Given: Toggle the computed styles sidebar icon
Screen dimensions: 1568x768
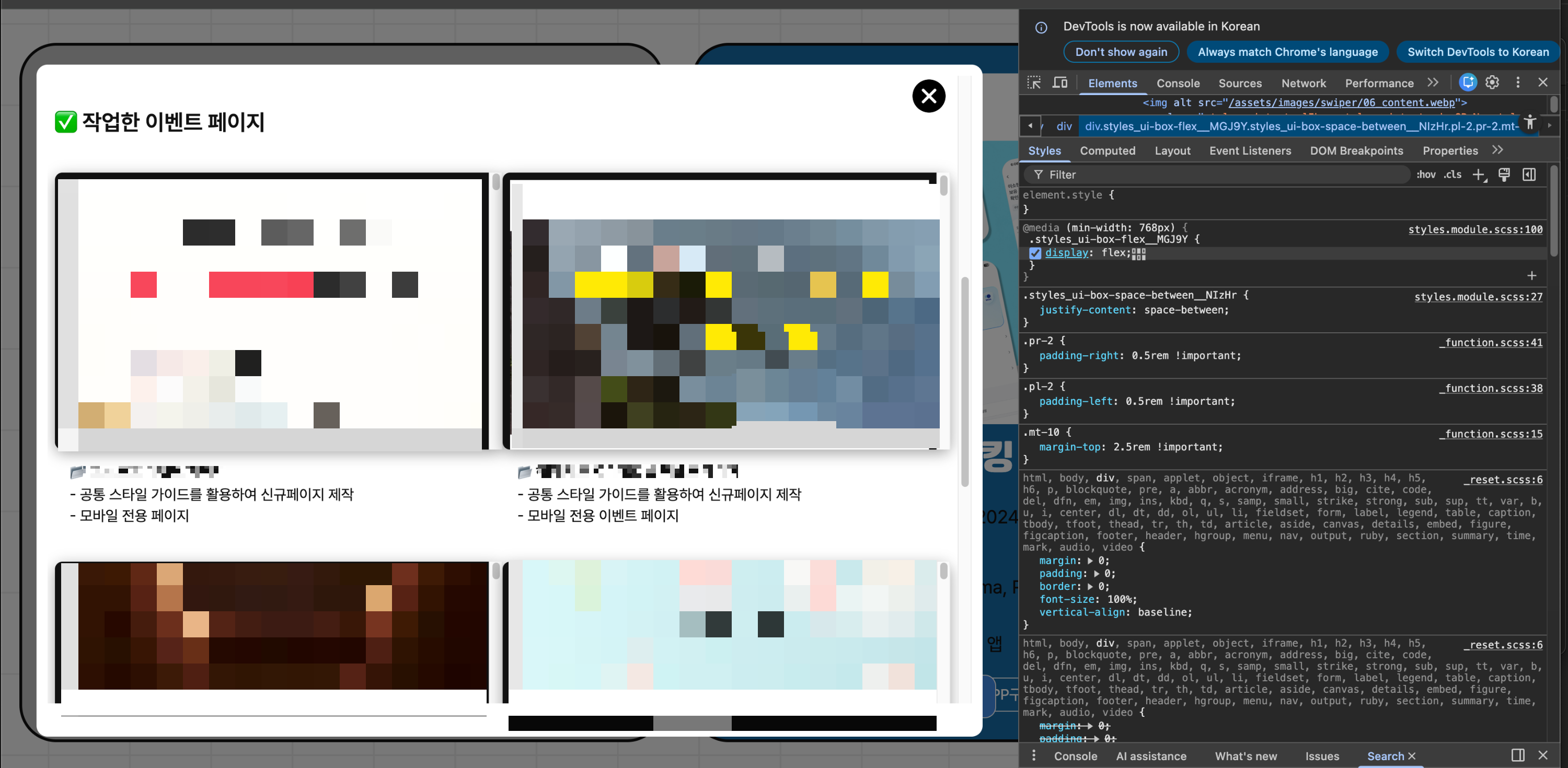Looking at the screenshot, I should (x=1529, y=175).
